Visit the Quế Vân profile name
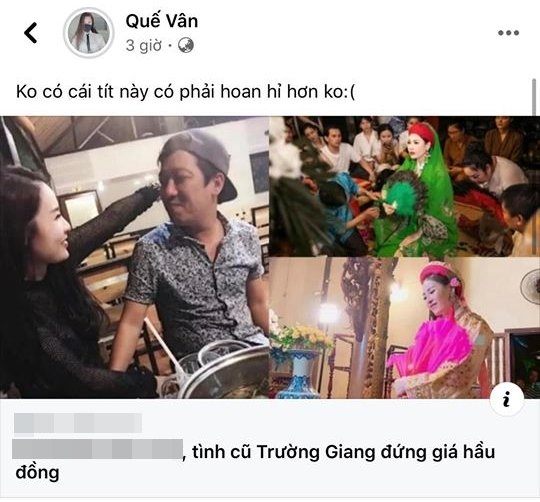The width and height of the screenshot is (540, 502). pos(162,21)
